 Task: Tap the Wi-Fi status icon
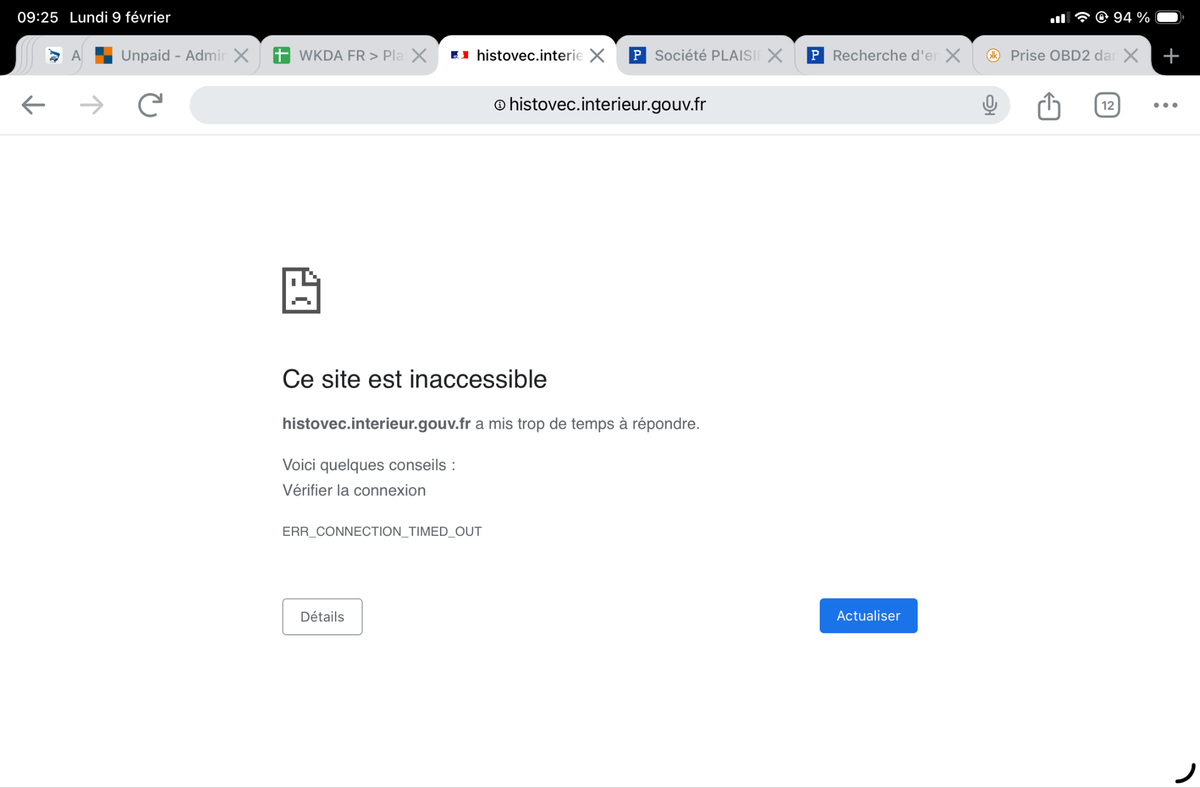[1082, 17]
